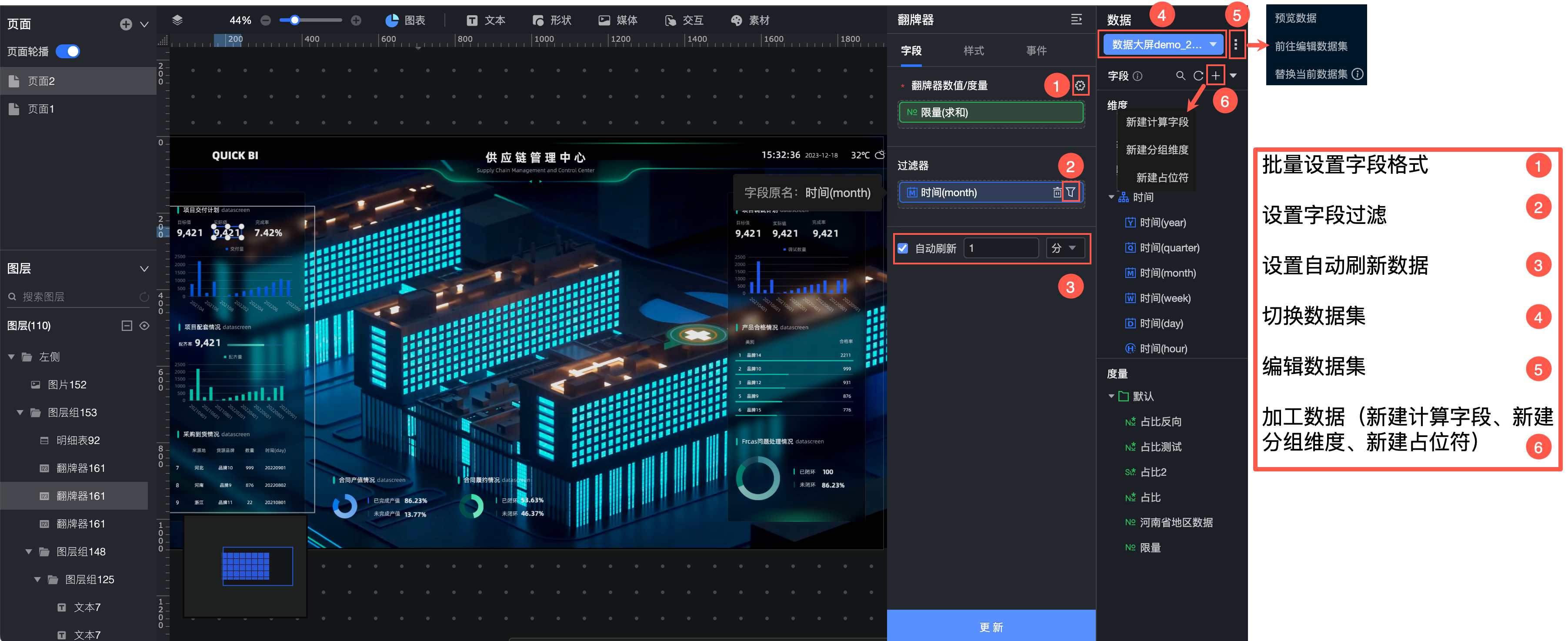Open the 图表 chart menu
Image resolution: width=1568 pixels, height=641 pixels.
(405, 21)
